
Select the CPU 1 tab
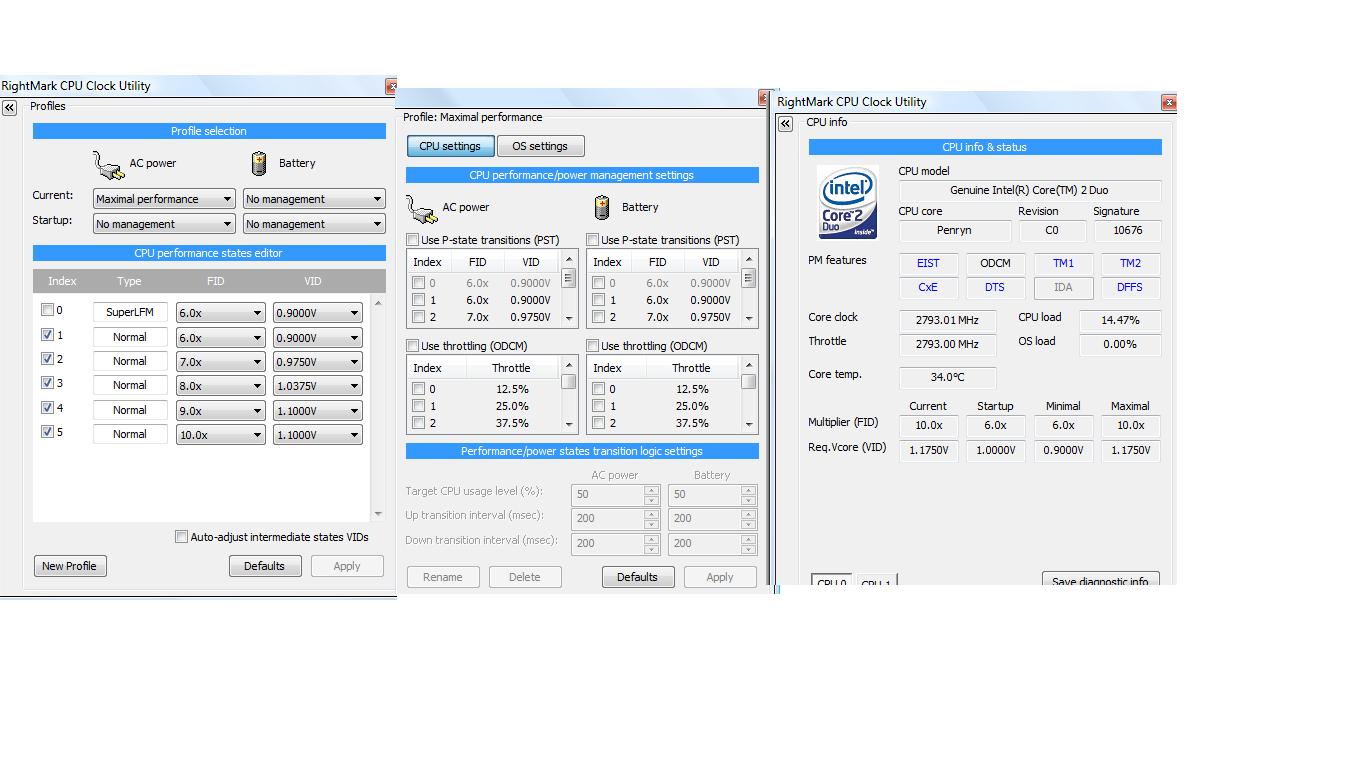876,580
